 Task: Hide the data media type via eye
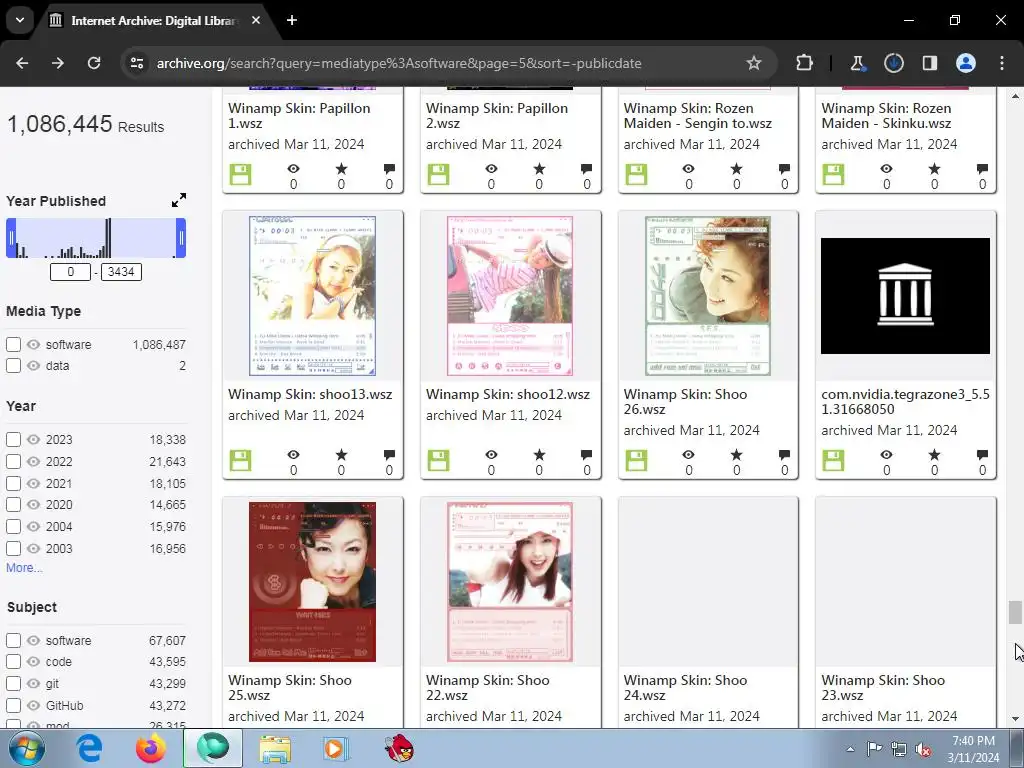34,366
